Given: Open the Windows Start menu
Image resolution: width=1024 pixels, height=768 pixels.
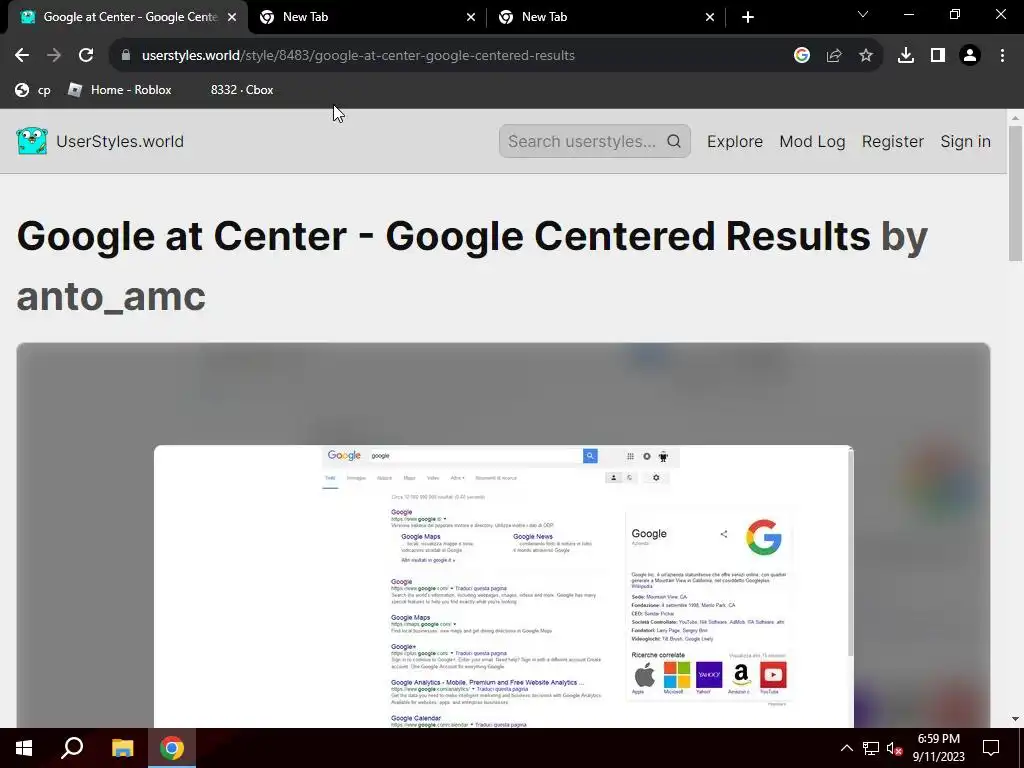Looking at the screenshot, I should pos(24,748).
